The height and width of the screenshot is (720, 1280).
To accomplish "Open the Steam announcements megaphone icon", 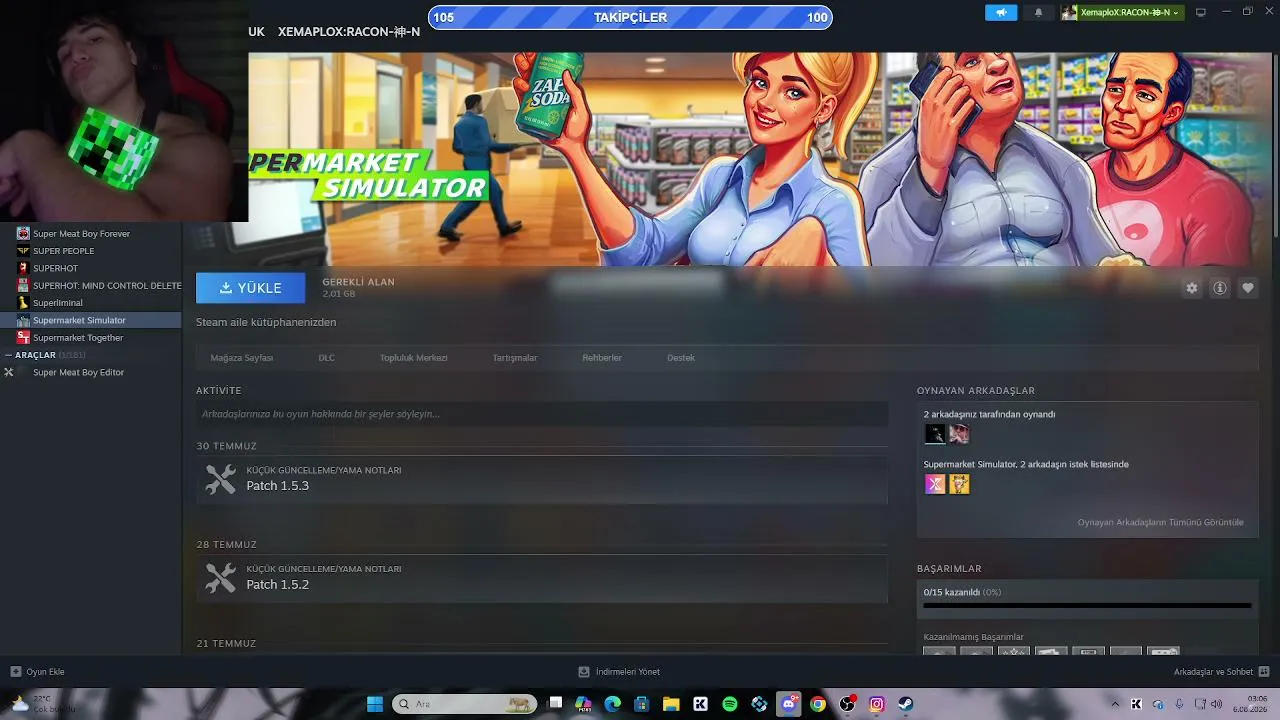I will tap(1001, 12).
